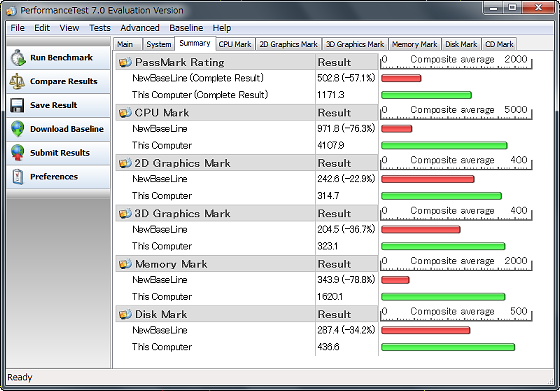The width and height of the screenshot is (560, 391).
Task: Click the Disk Mark section icon
Action: (125, 314)
